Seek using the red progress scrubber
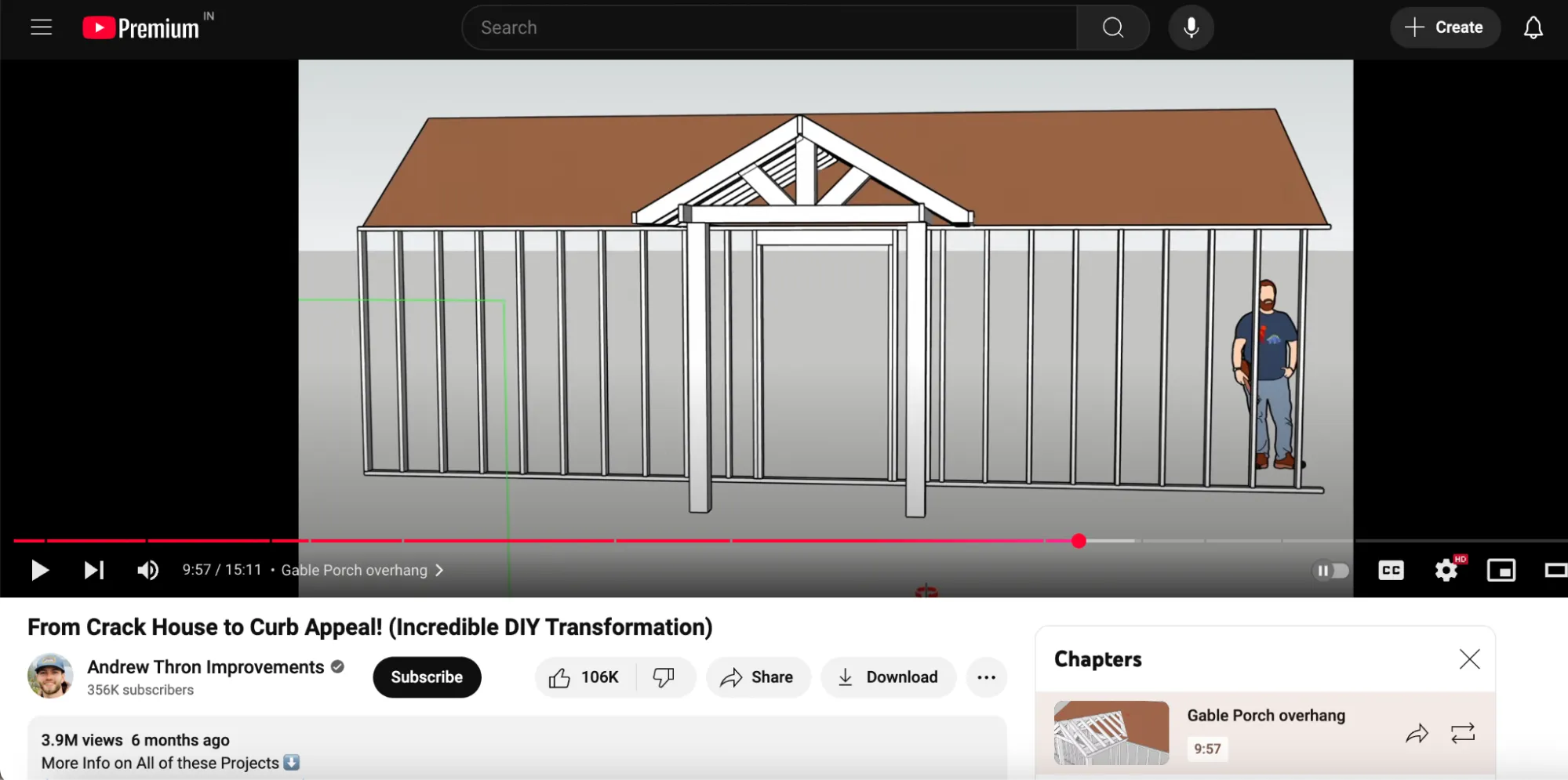1568x780 pixels. click(x=1079, y=541)
